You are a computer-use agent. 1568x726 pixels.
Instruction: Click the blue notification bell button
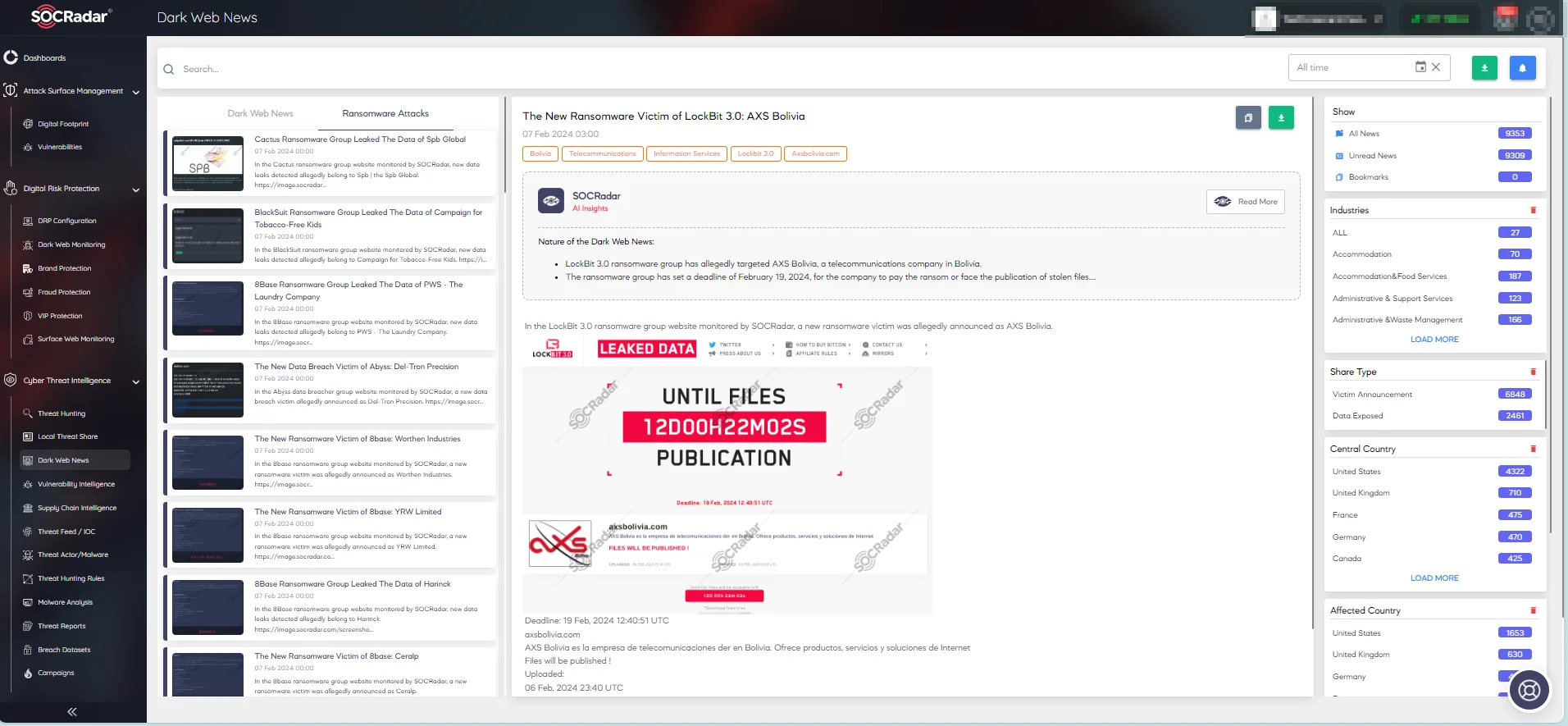(x=1522, y=68)
